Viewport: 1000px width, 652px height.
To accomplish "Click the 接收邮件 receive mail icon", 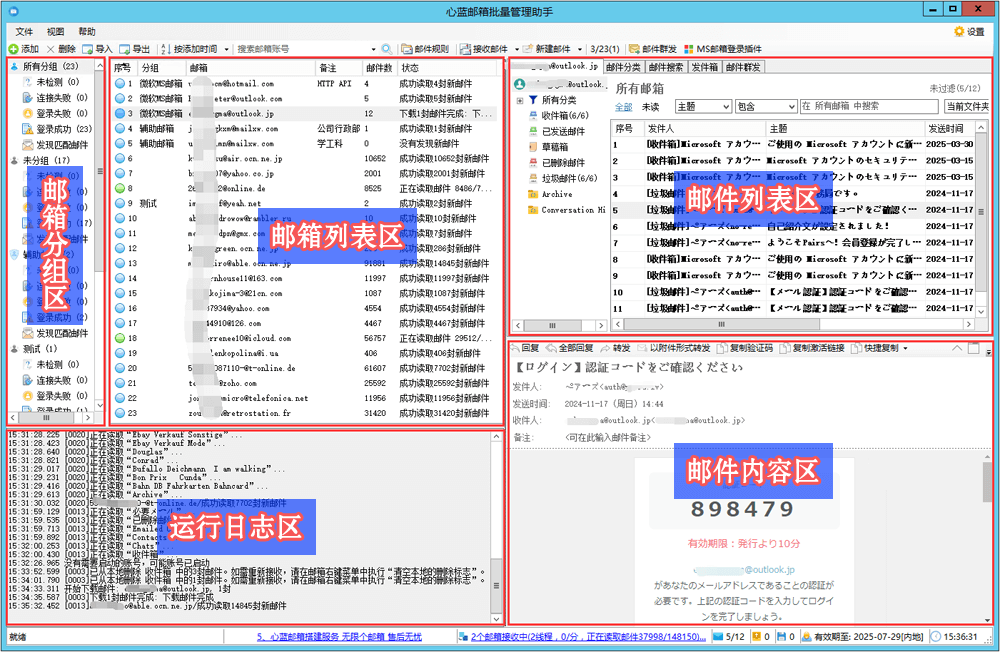I will (x=466, y=49).
